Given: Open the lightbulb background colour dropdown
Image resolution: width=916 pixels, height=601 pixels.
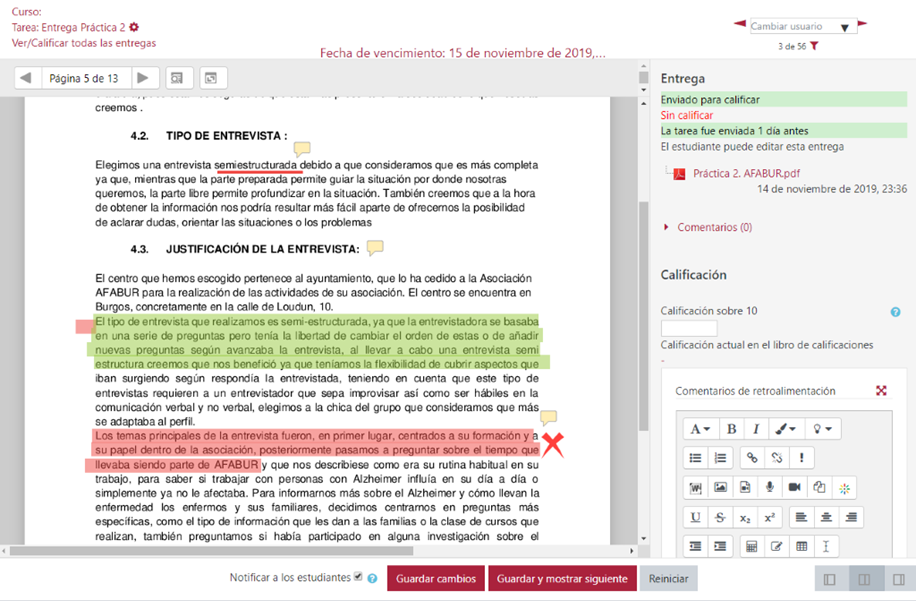Looking at the screenshot, I should [823, 429].
